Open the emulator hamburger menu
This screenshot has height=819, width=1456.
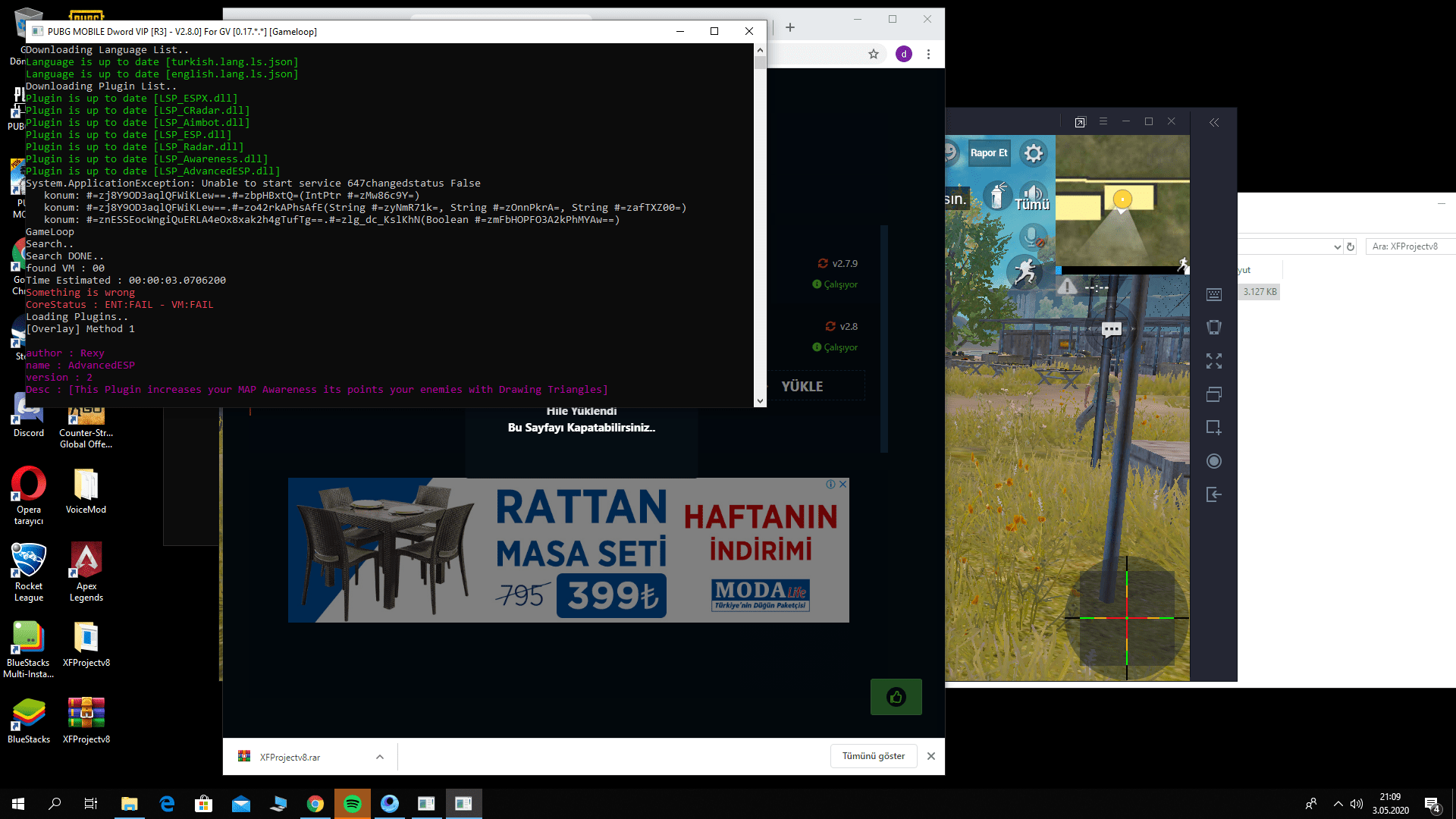pos(1103,121)
